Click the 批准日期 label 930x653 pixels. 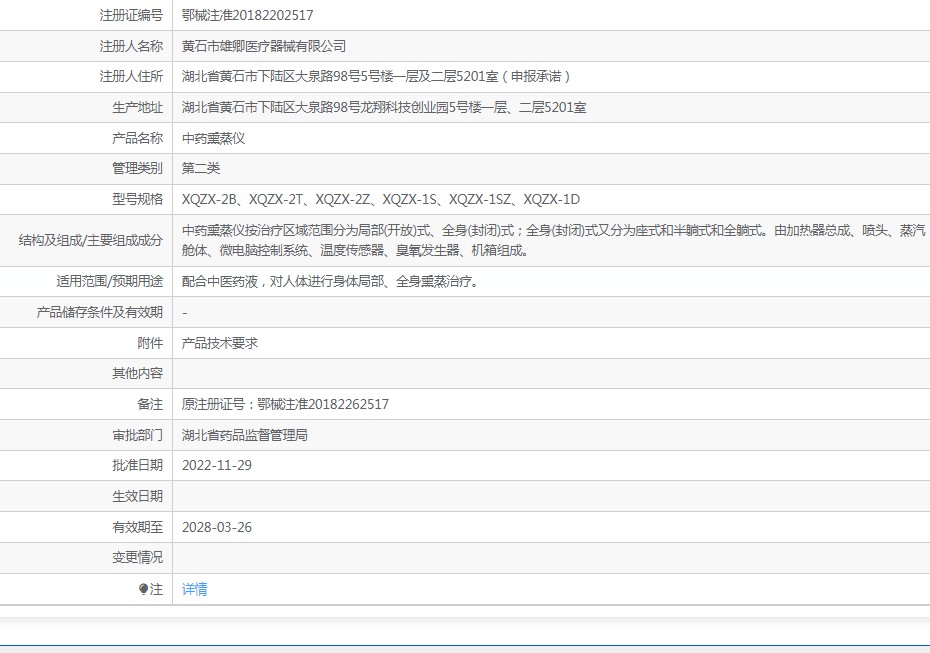click(x=138, y=466)
